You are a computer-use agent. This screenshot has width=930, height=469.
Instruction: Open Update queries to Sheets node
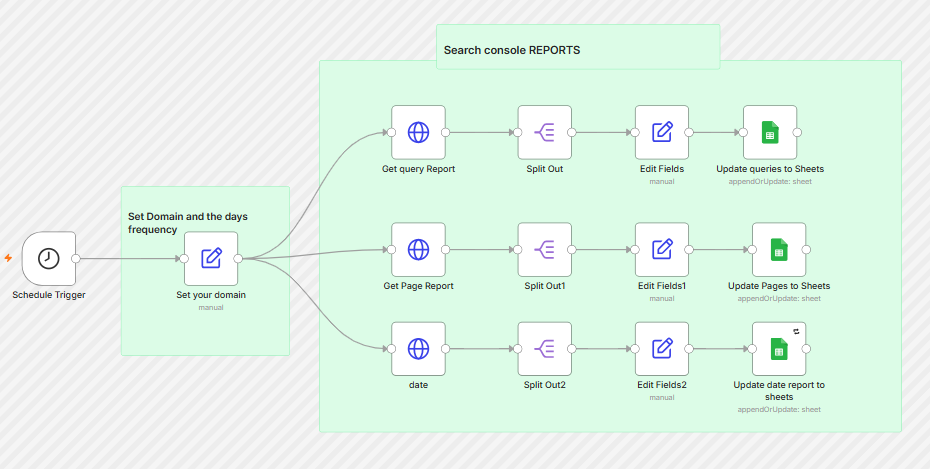(770, 132)
